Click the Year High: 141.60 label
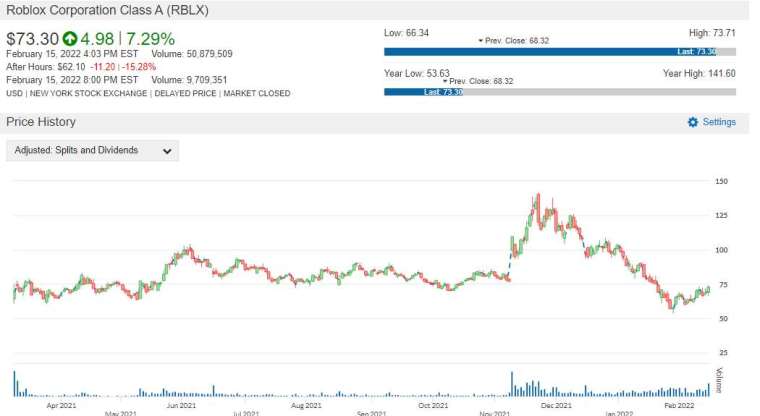 699,74
